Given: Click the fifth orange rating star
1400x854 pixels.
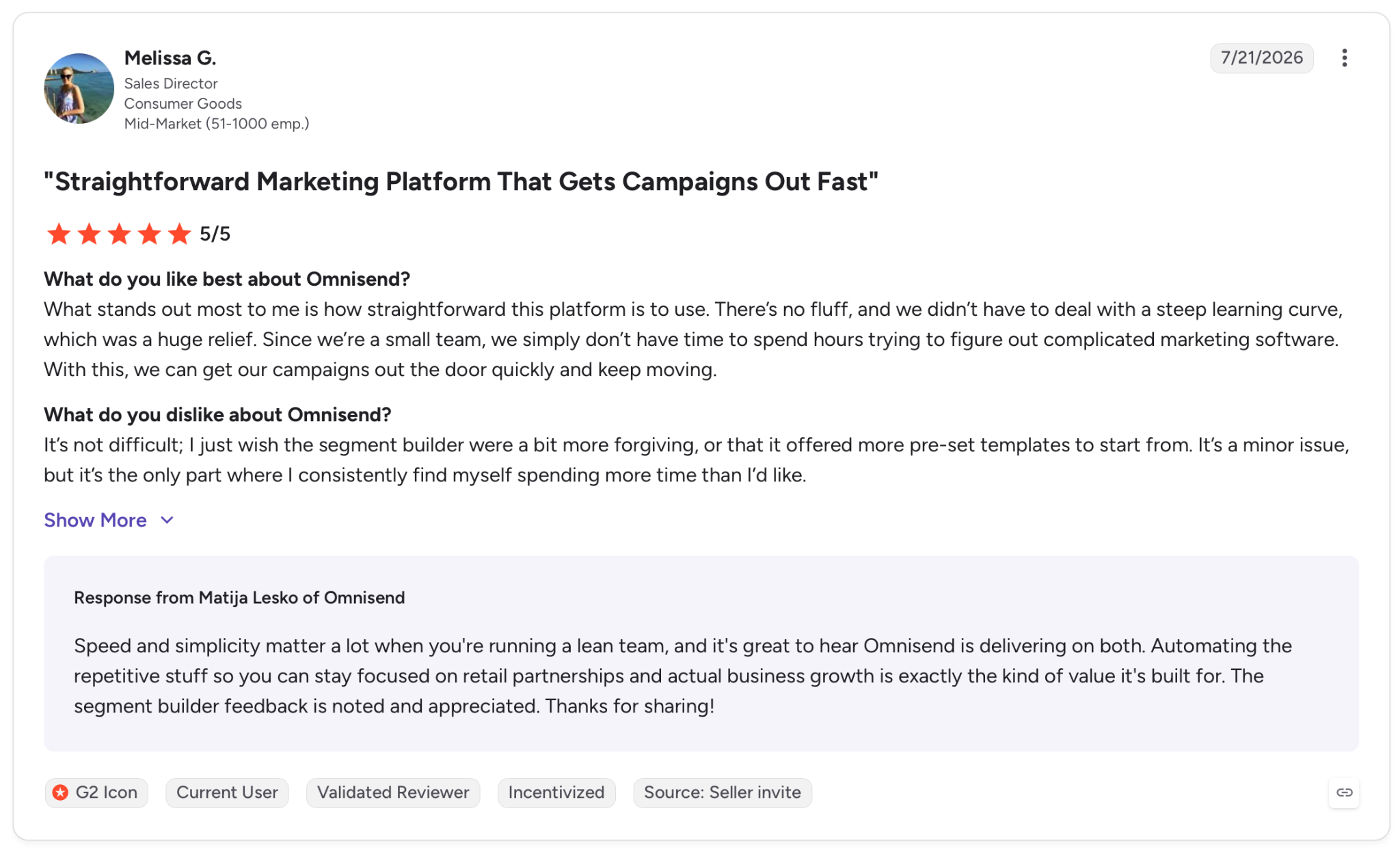Looking at the screenshot, I should point(179,234).
